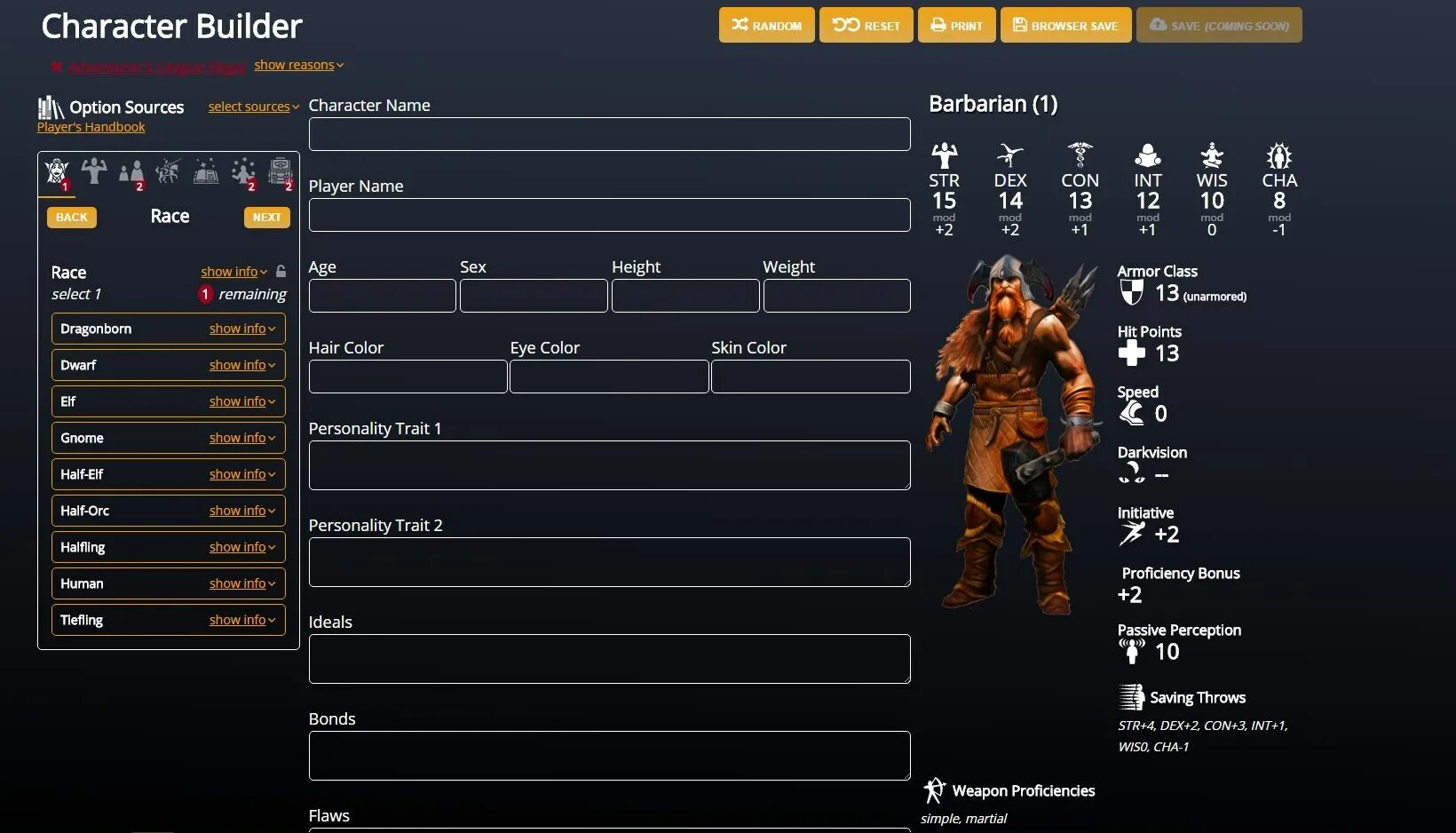Viewport: 1456px width, 833px height.
Task: Focus the Weight input field
Action: pos(836,296)
